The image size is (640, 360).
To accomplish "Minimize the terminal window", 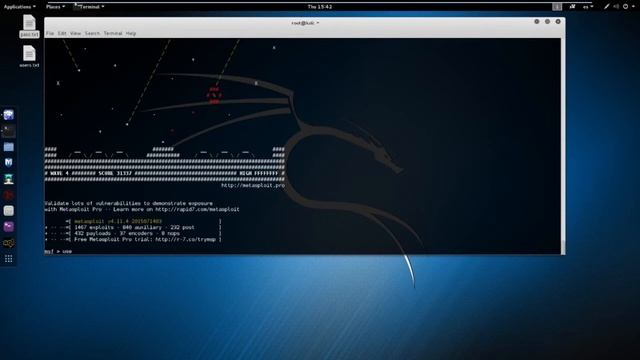I will point(537,22).
